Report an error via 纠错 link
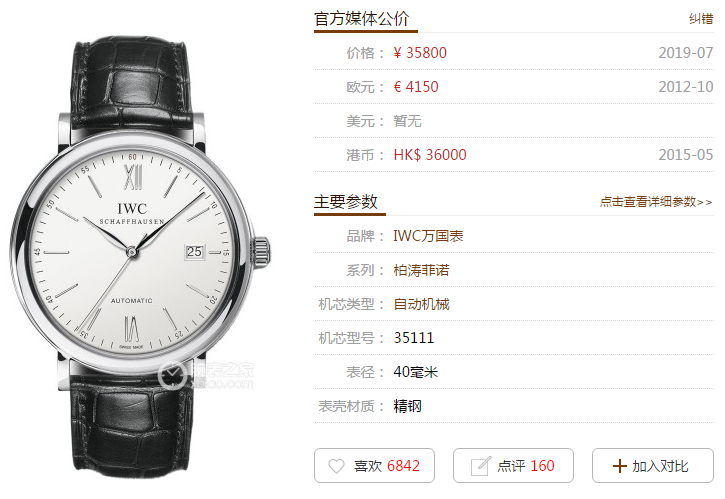This screenshot has height=499, width=725. pyautogui.click(x=701, y=18)
